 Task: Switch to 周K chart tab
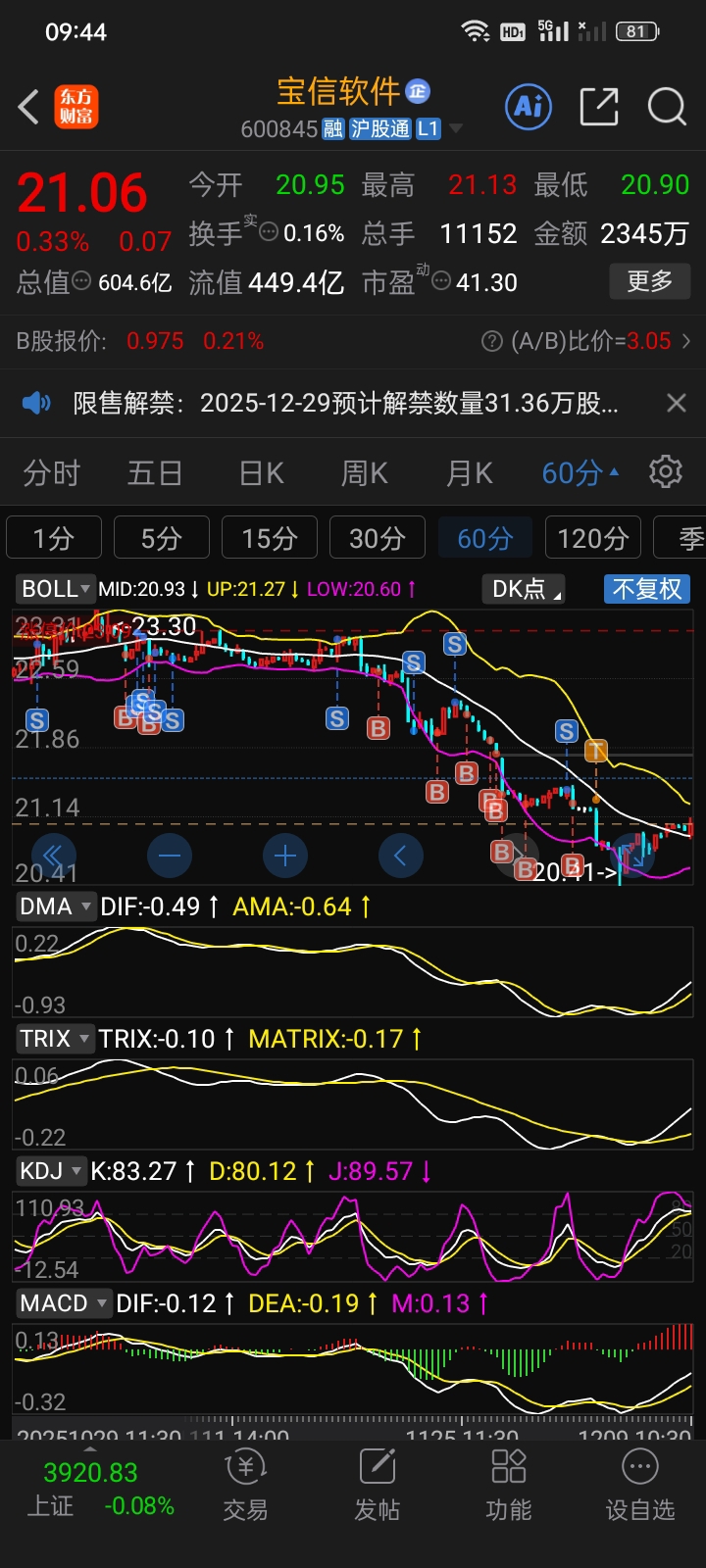pyautogui.click(x=365, y=473)
